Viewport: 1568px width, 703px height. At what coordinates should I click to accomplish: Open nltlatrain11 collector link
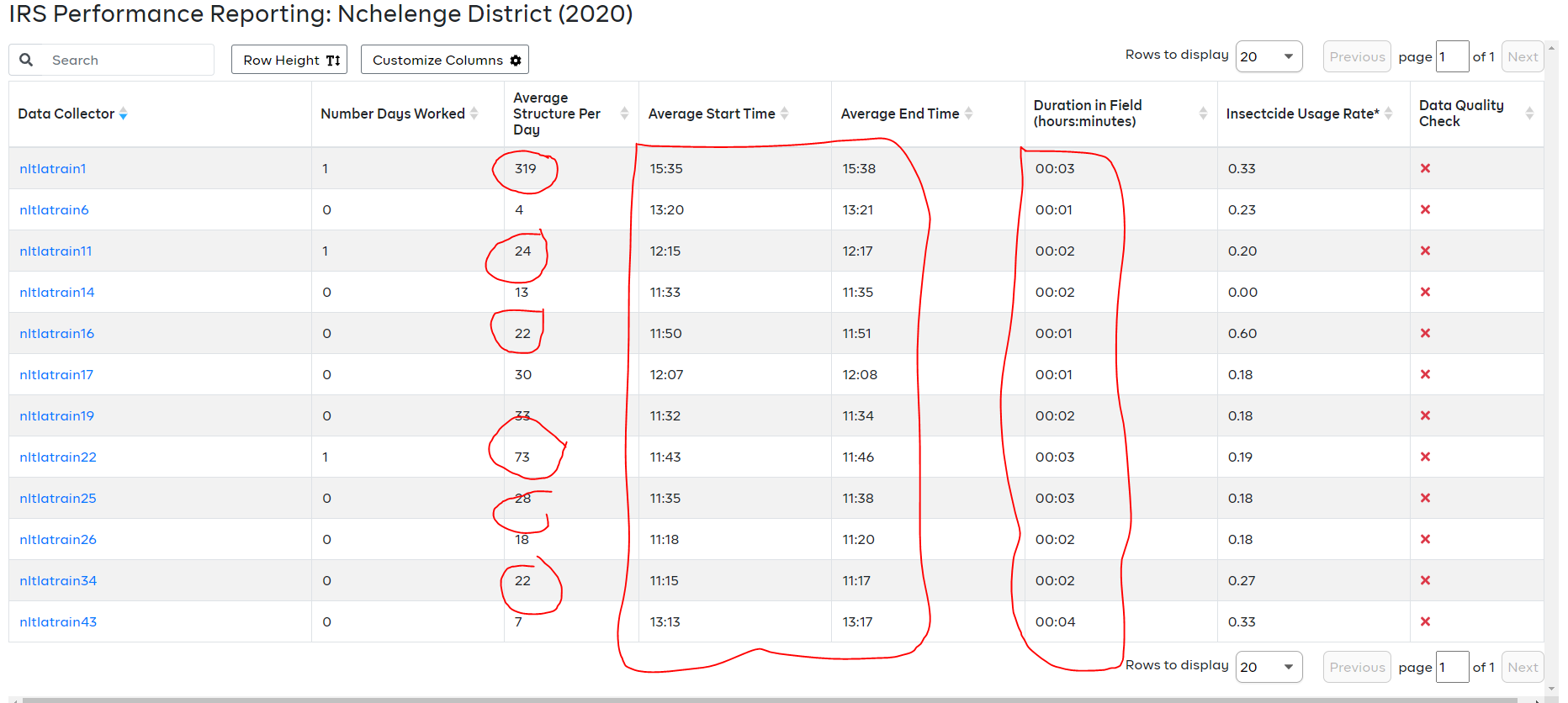56,251
